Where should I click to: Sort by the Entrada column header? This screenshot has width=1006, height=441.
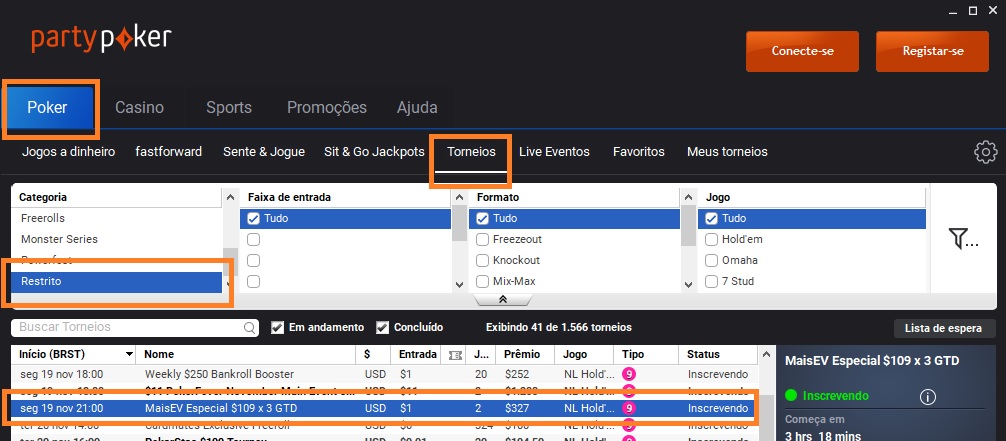[417, 354]
